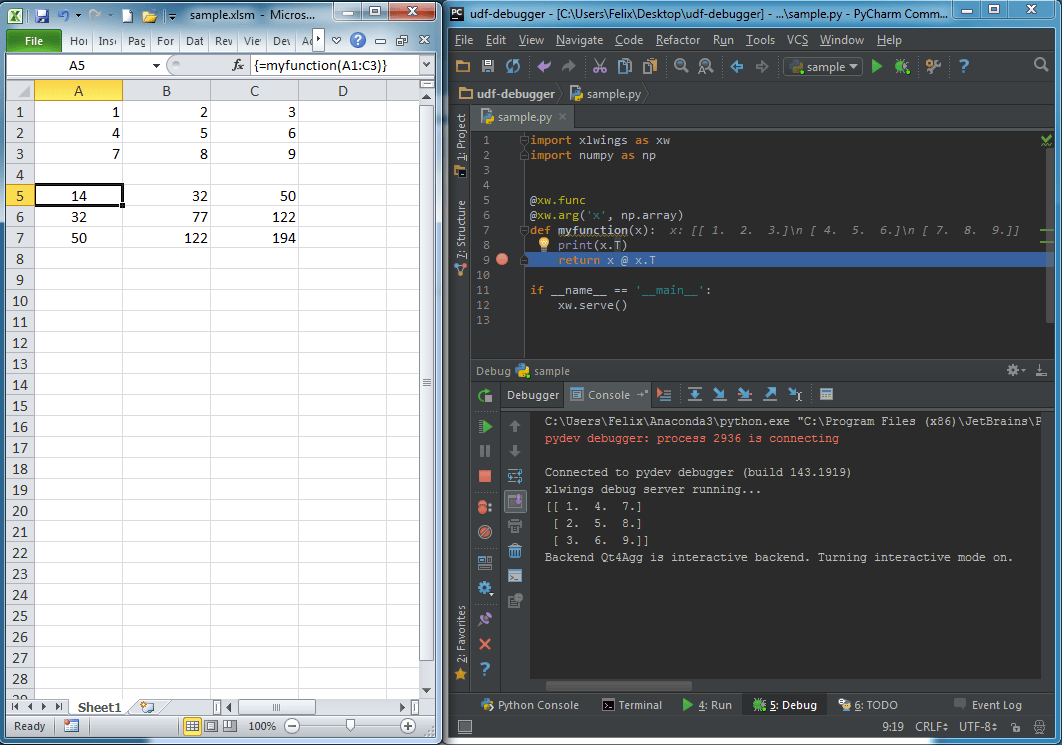Clear console with trash icon
This screenshot has width=1062, height=745.
(x=515, y=551)
